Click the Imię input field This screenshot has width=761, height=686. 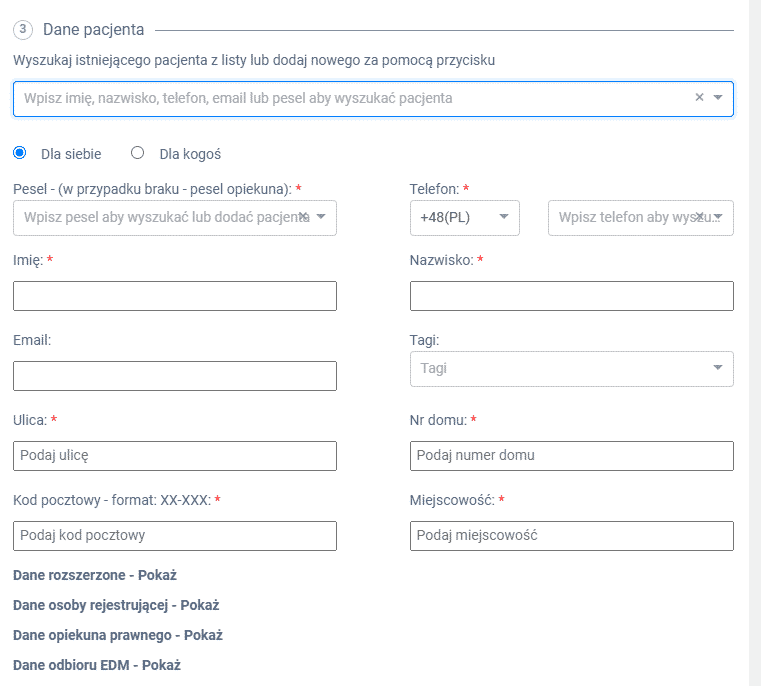[x=175, y=296]
